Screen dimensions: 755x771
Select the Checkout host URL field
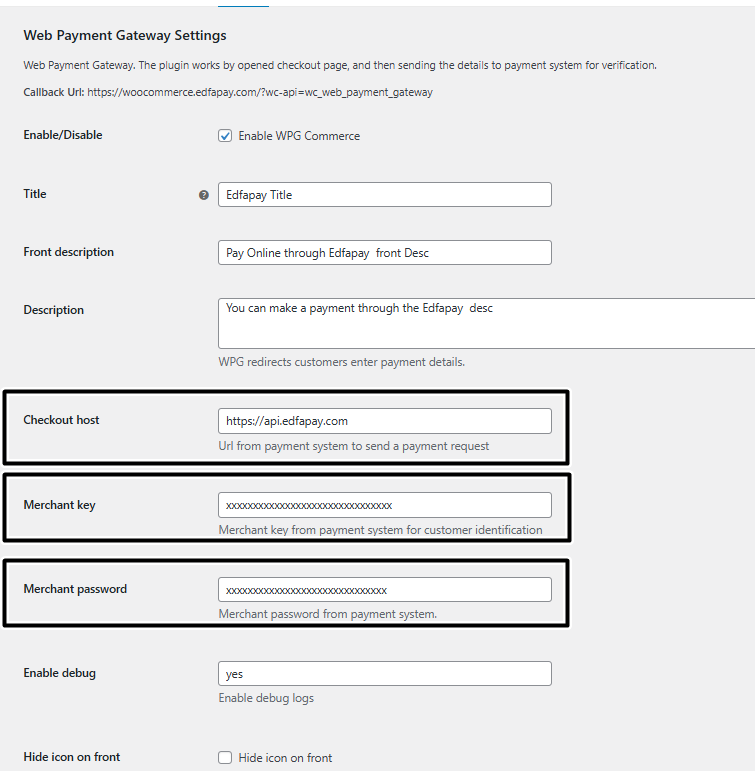coord(385,421)
